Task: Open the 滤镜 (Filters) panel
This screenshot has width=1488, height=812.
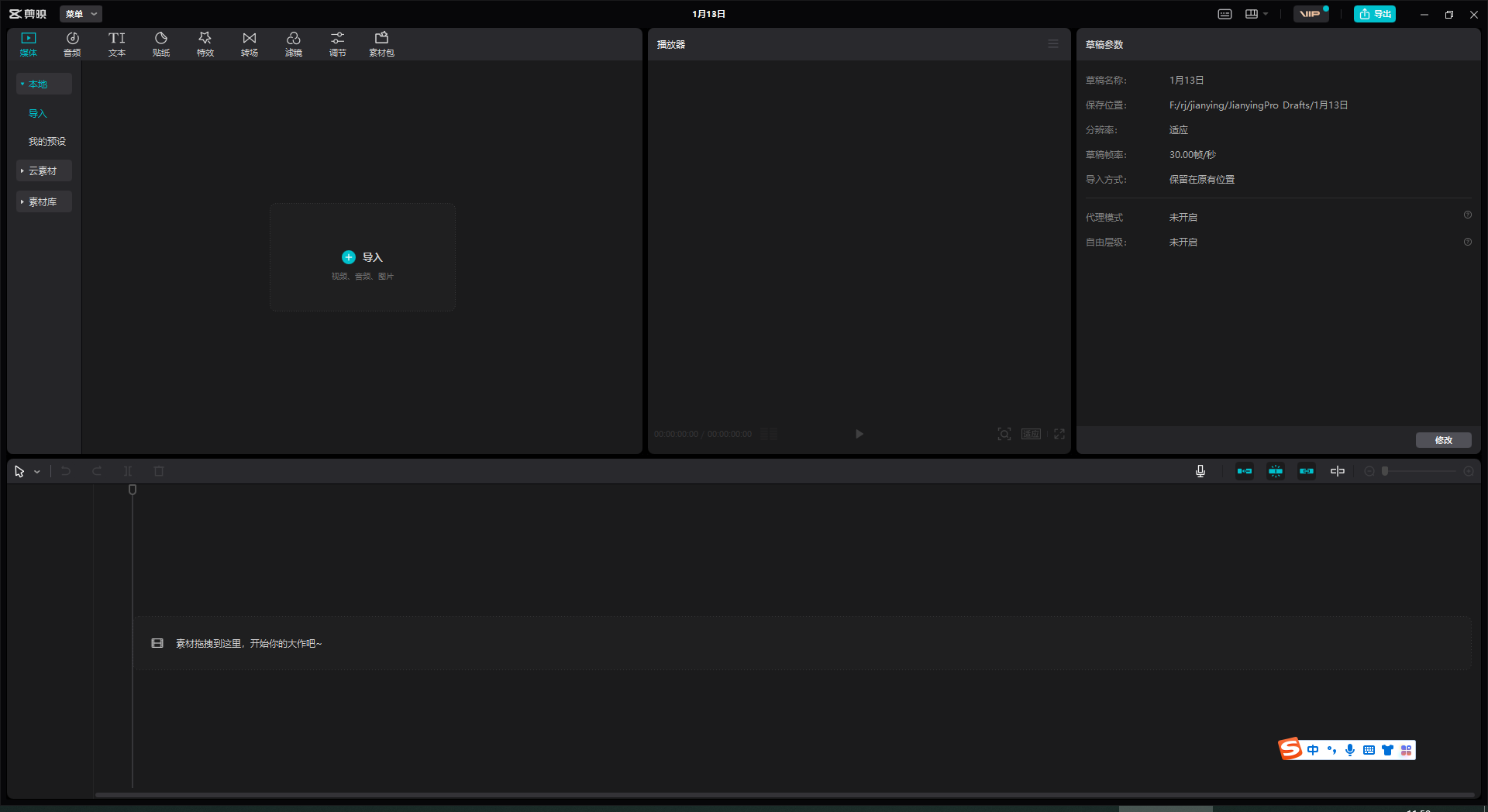Action: click(294, 44)
